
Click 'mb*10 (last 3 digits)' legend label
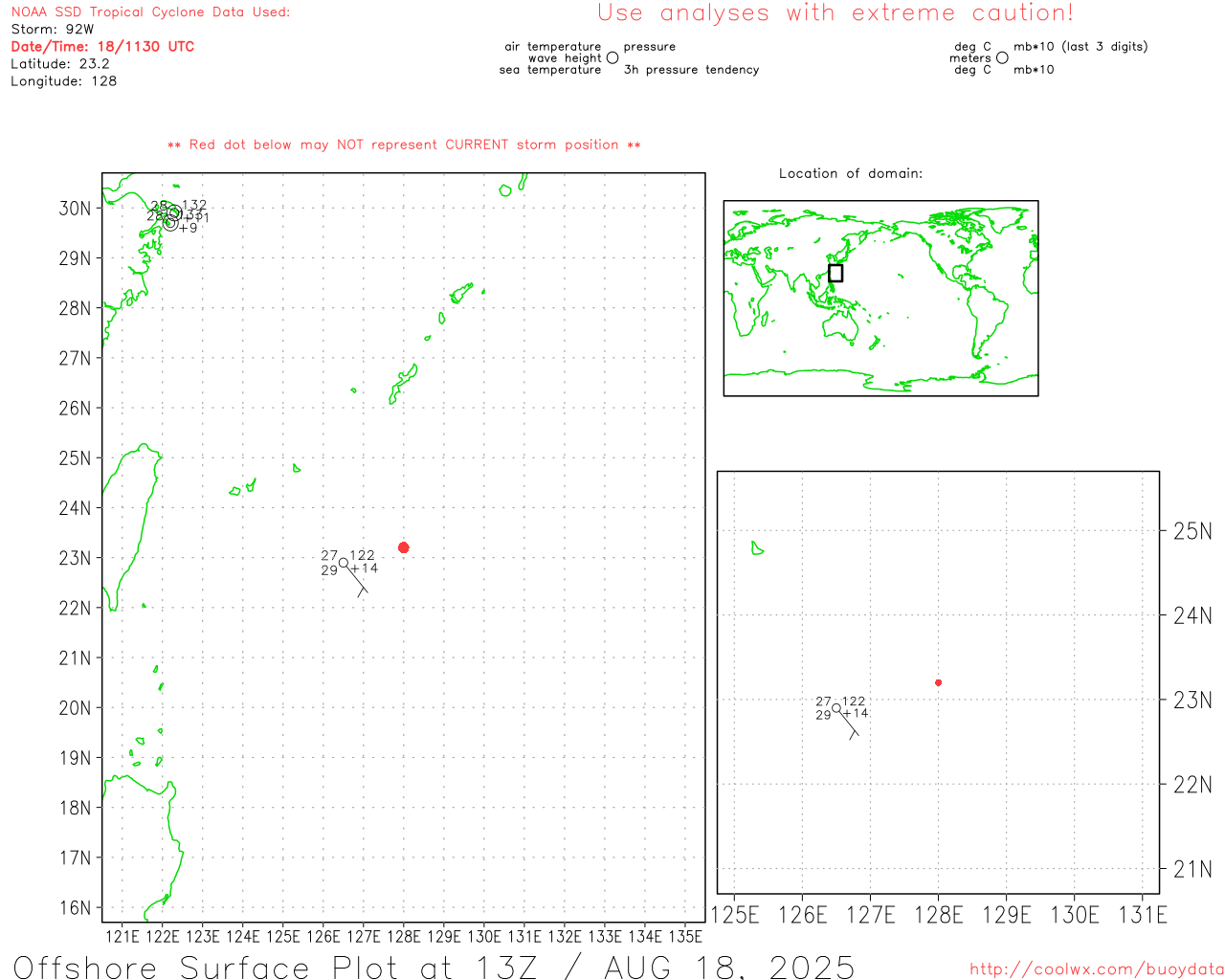1081,47
